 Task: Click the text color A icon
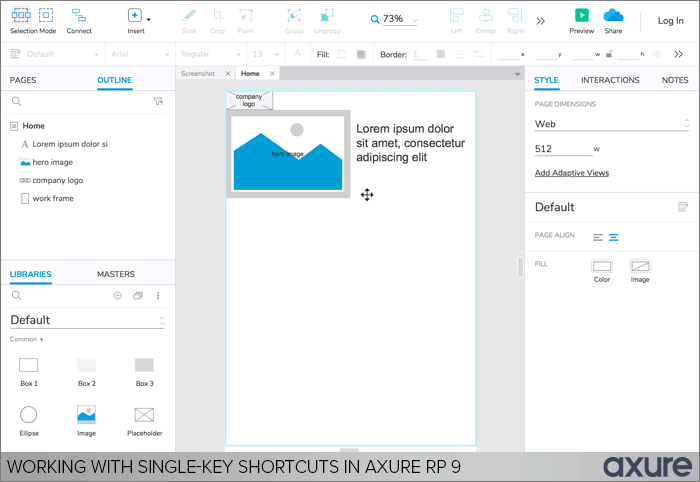tap(298, 54)
